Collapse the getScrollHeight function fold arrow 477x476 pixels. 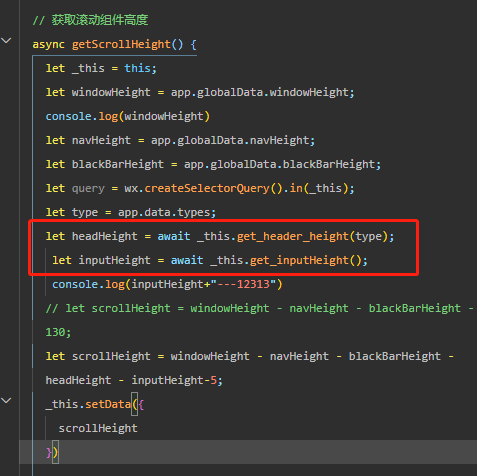coord(6,41)
